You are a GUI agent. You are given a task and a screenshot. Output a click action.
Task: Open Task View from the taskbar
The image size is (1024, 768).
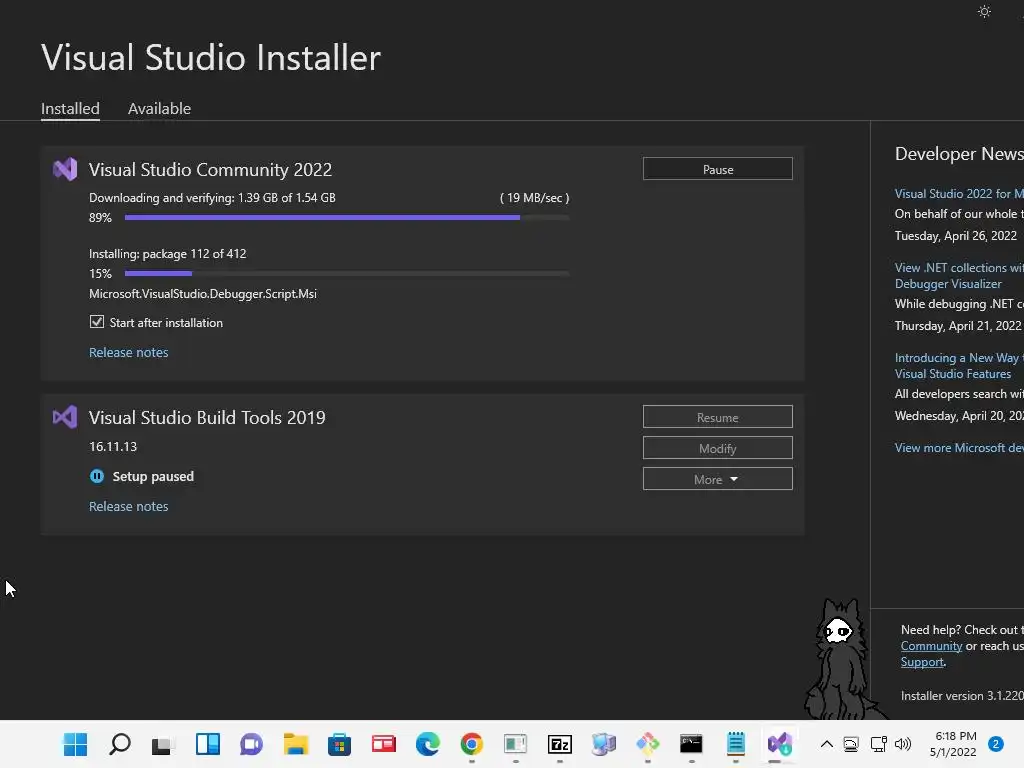163,744
